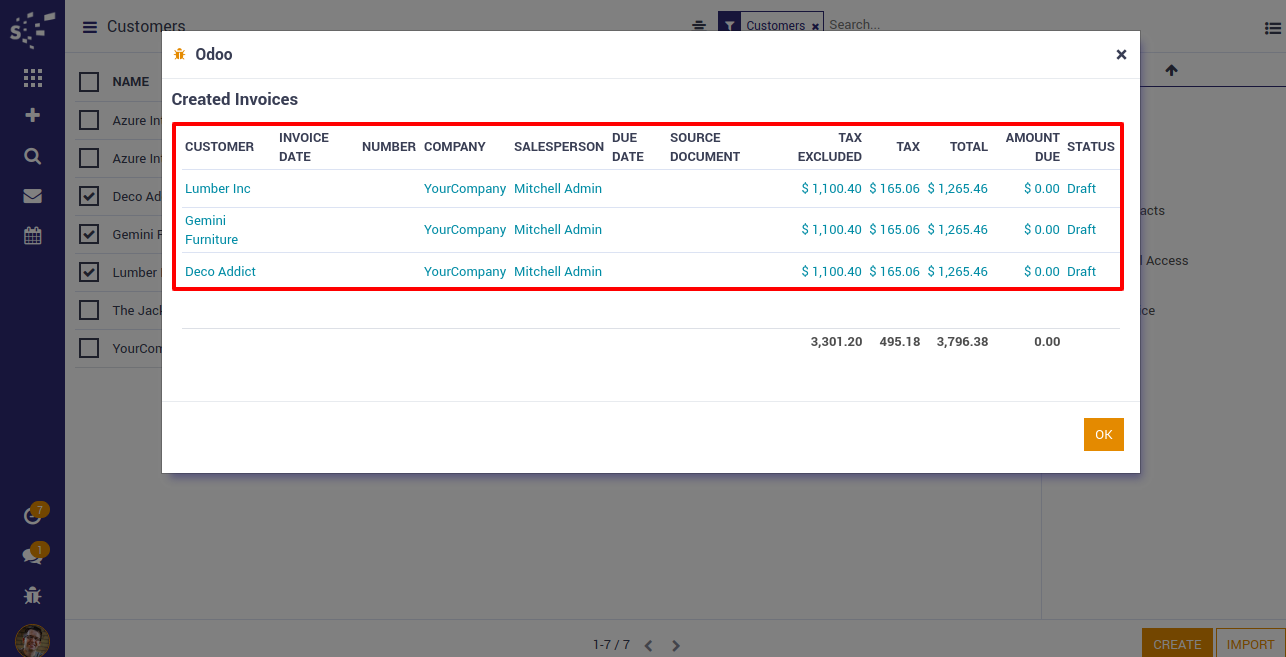This screenshot has width=1286, height=657.
Task: Click Draft status in Deco Addict row
Action: pyautogui.click(x=1081, y=272)
